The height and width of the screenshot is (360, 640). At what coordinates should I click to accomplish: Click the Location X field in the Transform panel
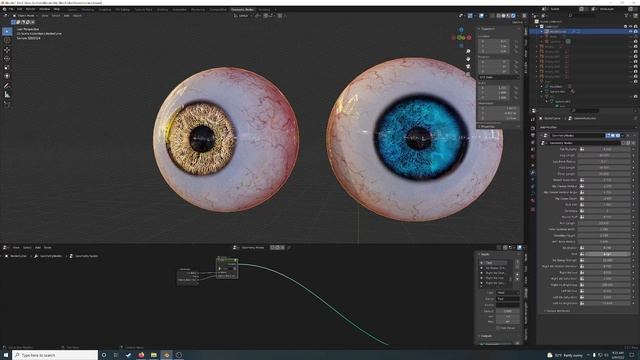[x=495, y=41]
